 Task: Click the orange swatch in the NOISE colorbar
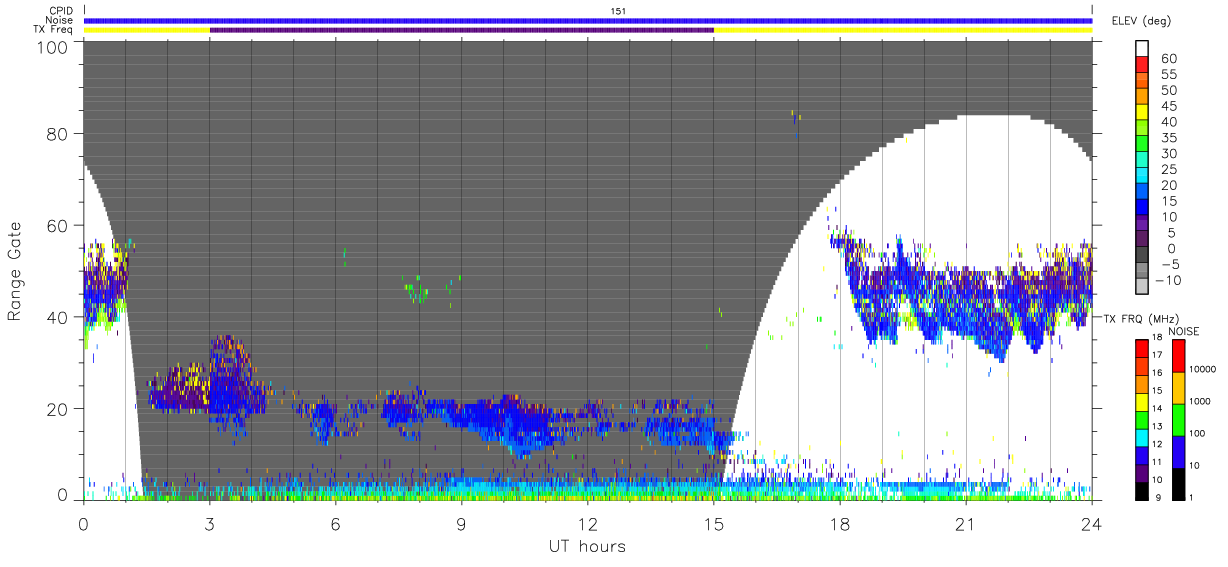coord(1178,388)
